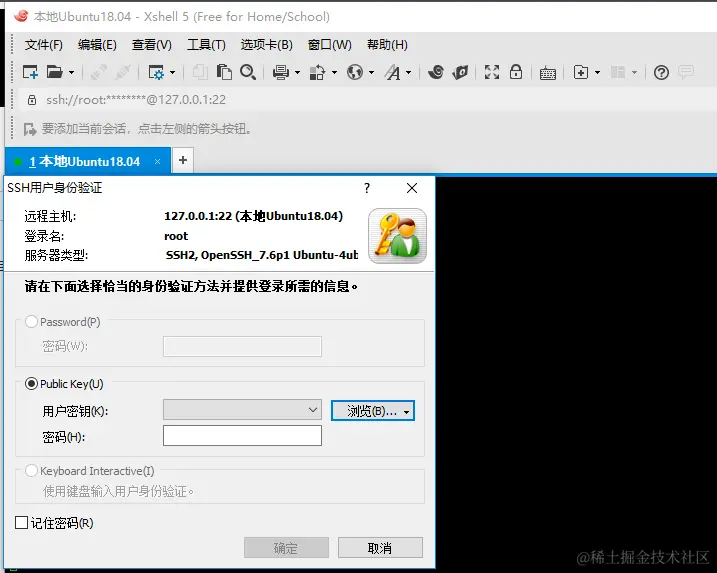Open the 窗口(W) menu

point(330,45)
